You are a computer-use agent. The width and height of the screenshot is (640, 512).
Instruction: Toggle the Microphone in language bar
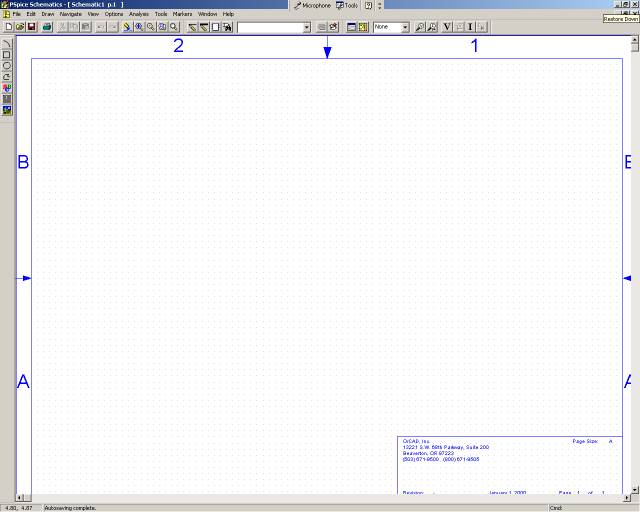tap(311, 5)
